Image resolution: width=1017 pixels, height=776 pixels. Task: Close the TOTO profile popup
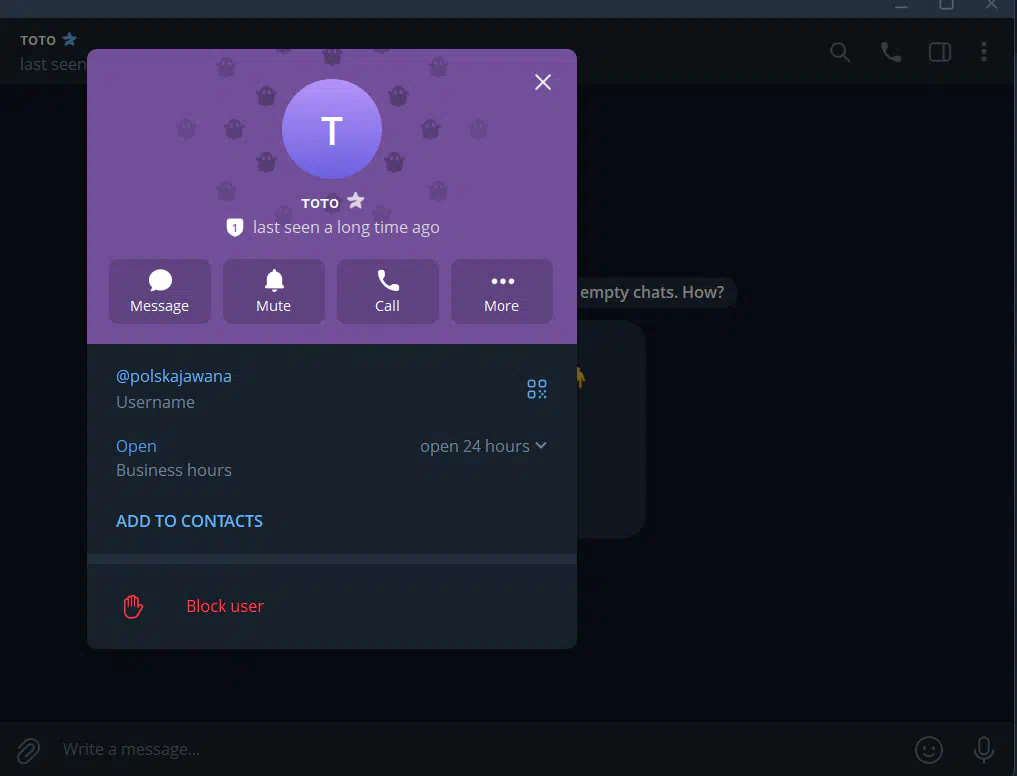click(x=543, y=82)
